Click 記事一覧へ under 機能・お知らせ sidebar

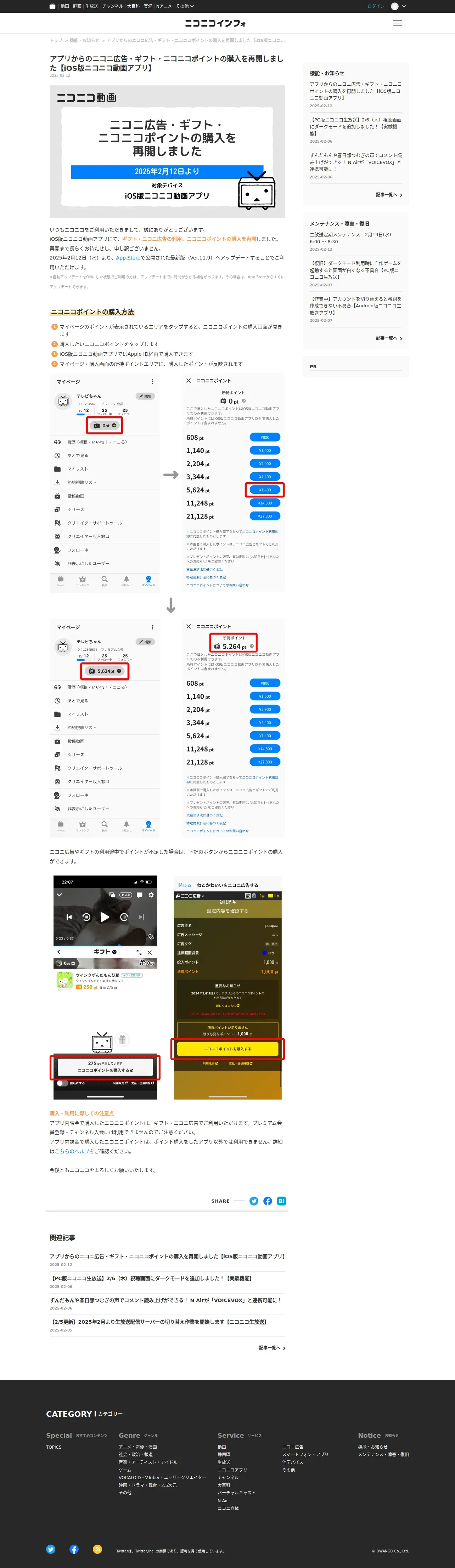click(x=389, y=195)
